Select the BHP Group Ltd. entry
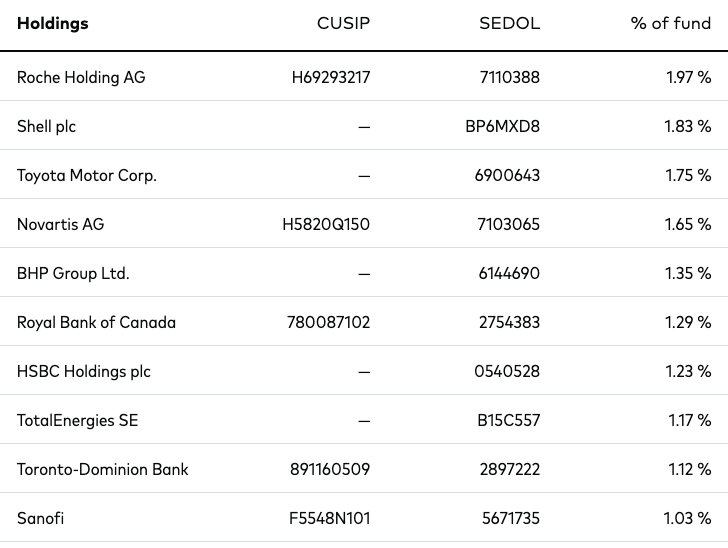Image resolution: width=728 pixels, height=548 pixels. (73, 274)
